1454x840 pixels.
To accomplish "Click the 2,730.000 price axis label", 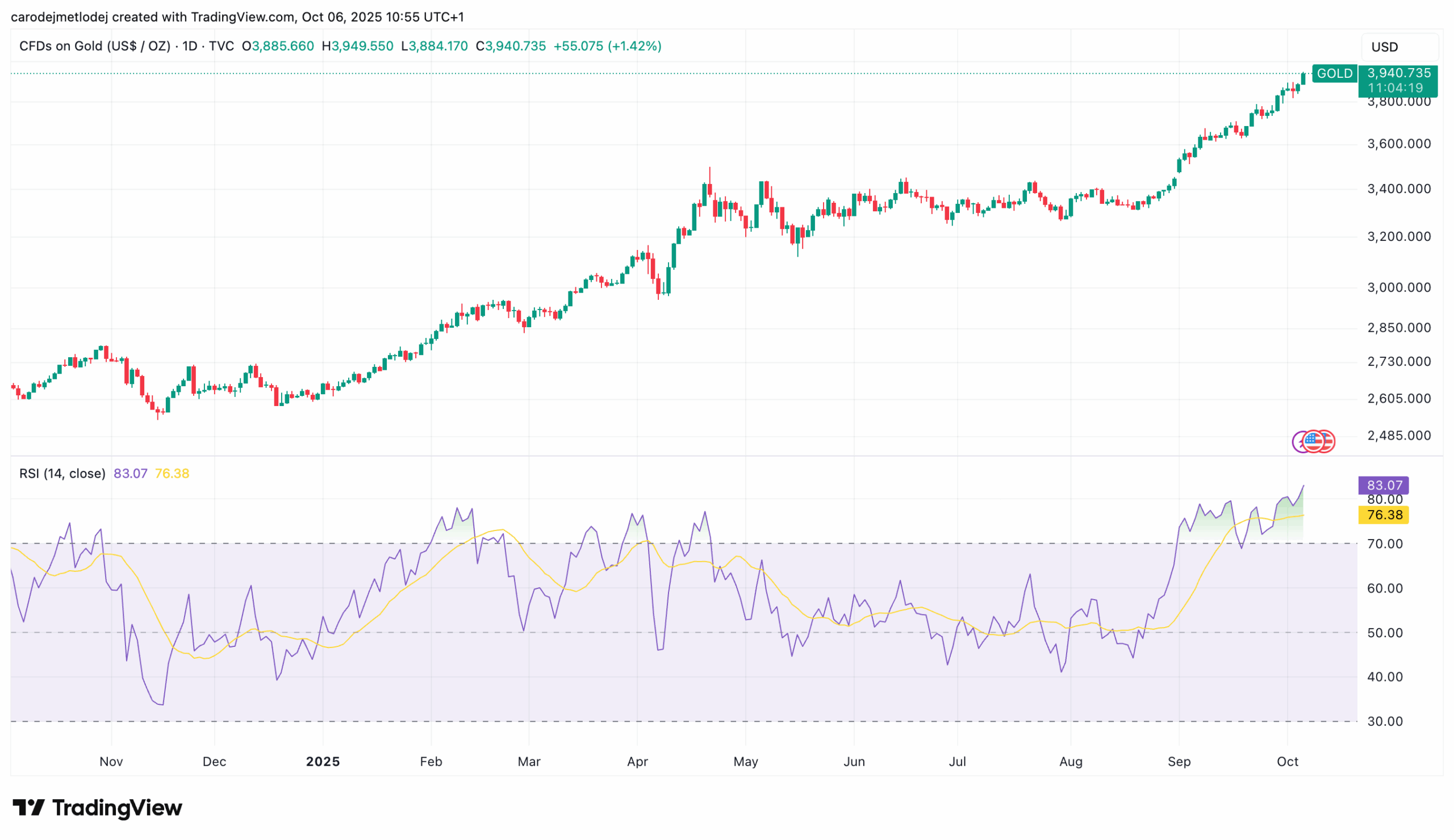I will [1399, 362].
